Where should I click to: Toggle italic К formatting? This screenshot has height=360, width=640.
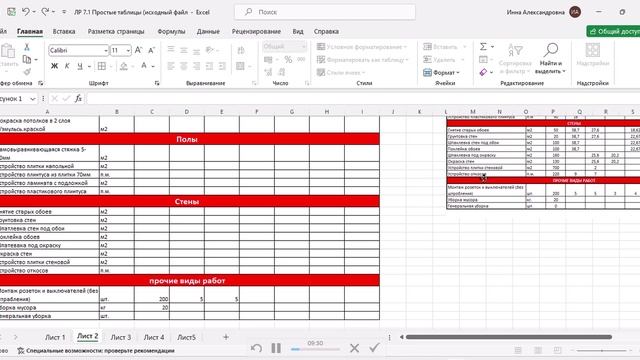pyautogui.click(x=67, y=66)
